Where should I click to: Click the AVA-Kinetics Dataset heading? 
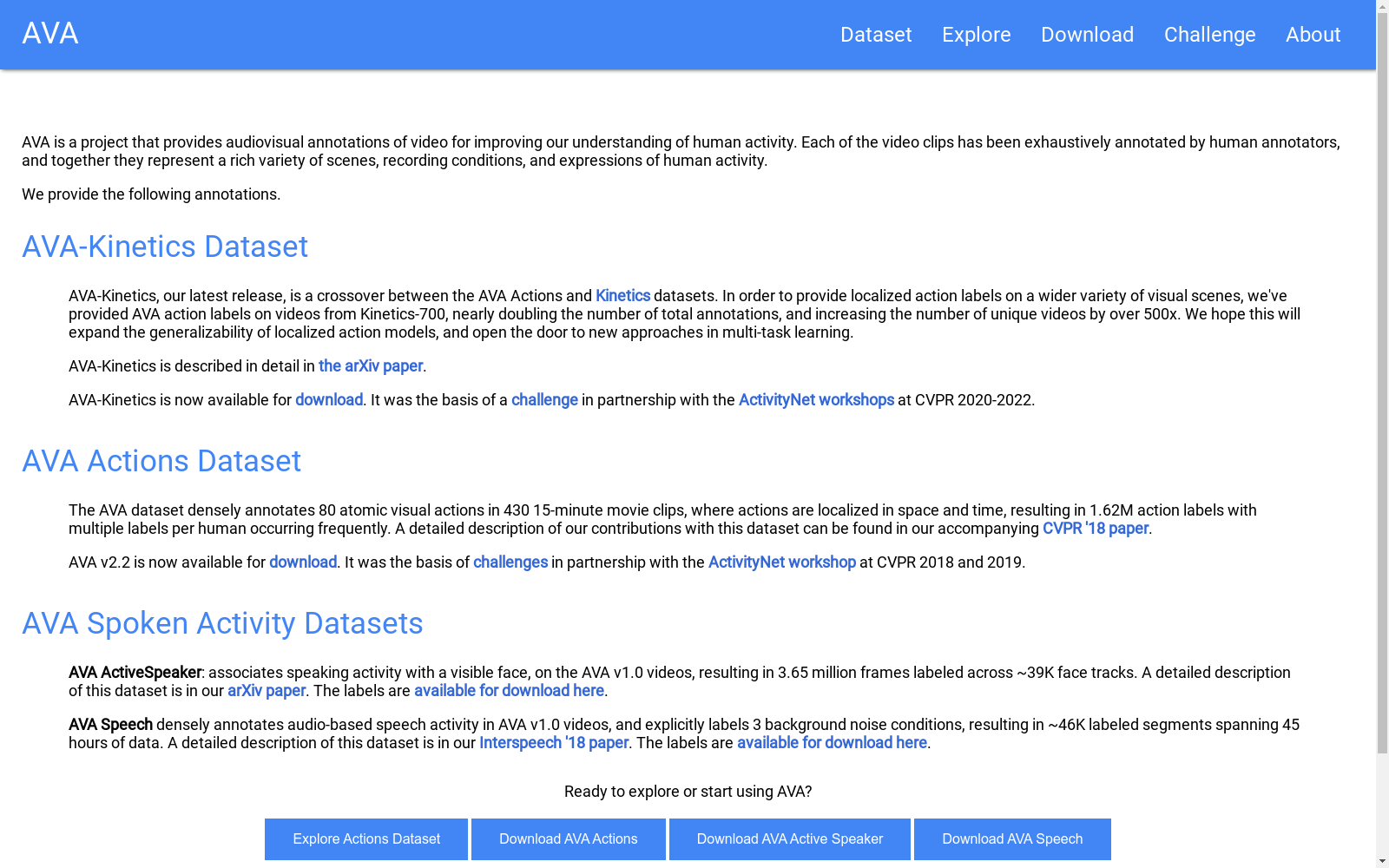[x=165, y=247]
